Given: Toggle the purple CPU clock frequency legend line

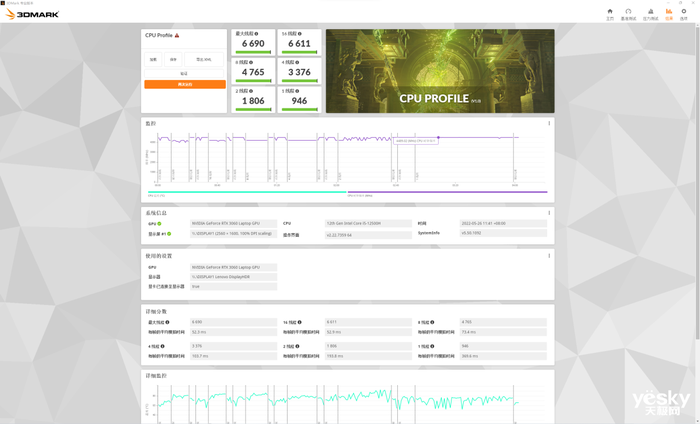Looking at the screenshot, I should coord(447,192).
